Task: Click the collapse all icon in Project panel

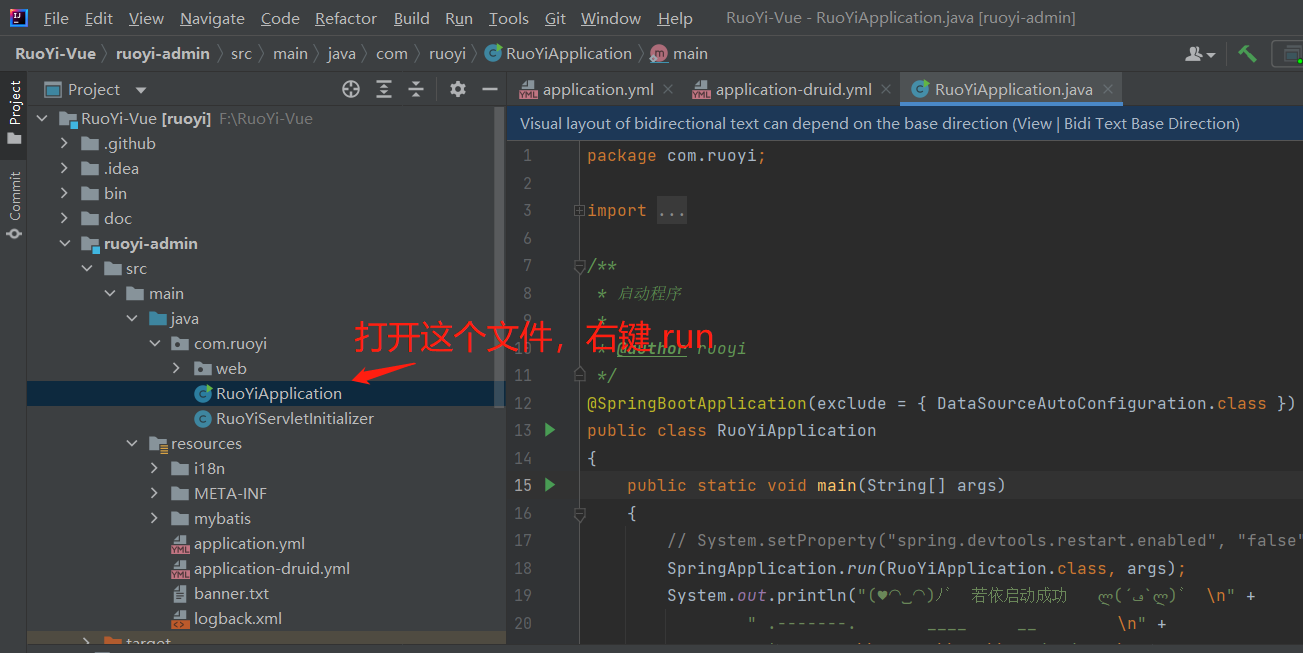Action: point(416,89)
